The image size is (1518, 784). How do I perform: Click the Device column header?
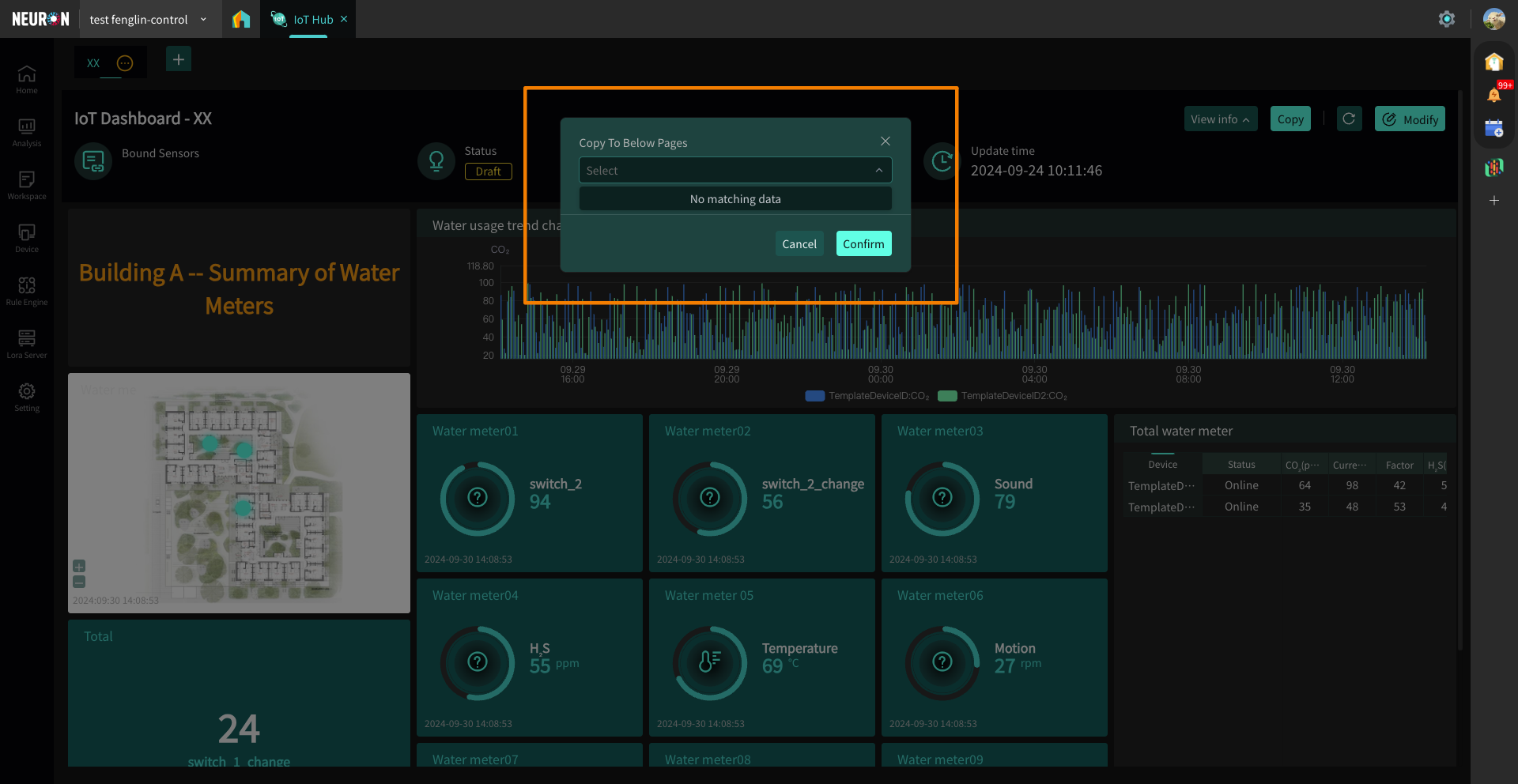tap(1162, 465)
